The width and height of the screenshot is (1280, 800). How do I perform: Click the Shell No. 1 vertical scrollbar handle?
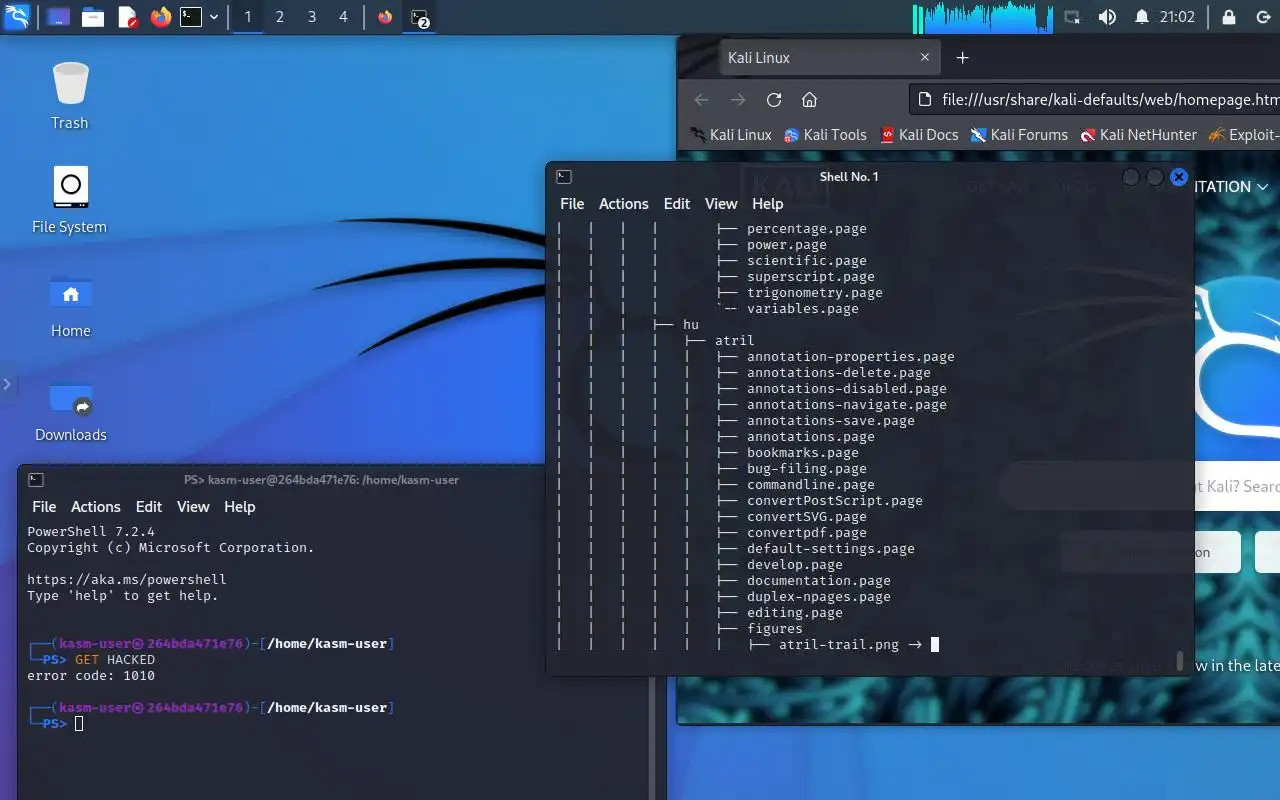1180,661
